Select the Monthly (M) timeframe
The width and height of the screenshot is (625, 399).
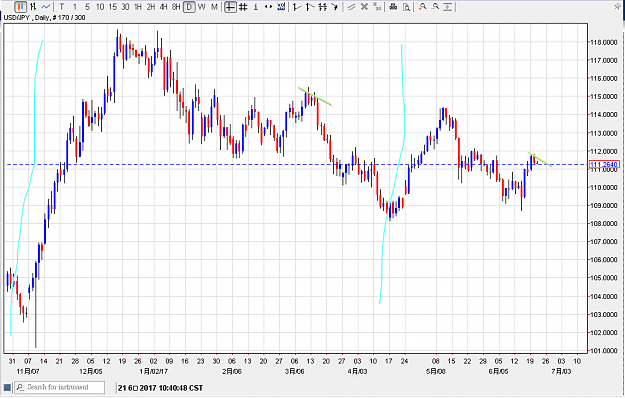(x=214, y=7)
